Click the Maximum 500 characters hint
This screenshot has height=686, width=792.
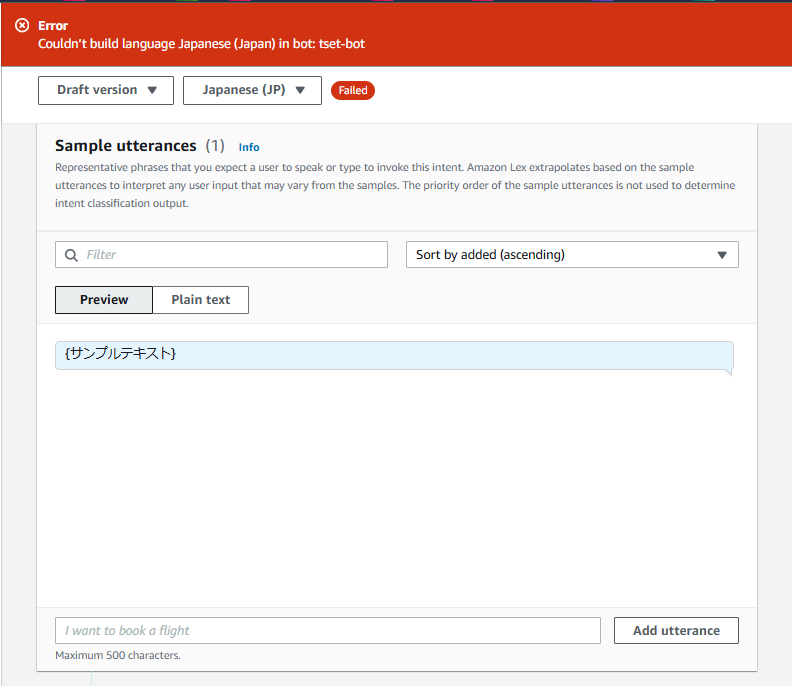pos(118,655)
